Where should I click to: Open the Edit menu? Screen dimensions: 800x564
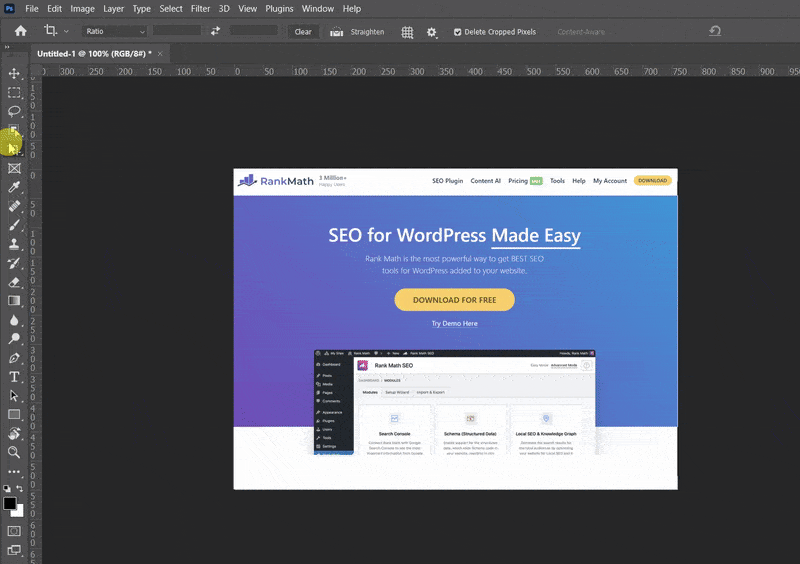[54, 9]
